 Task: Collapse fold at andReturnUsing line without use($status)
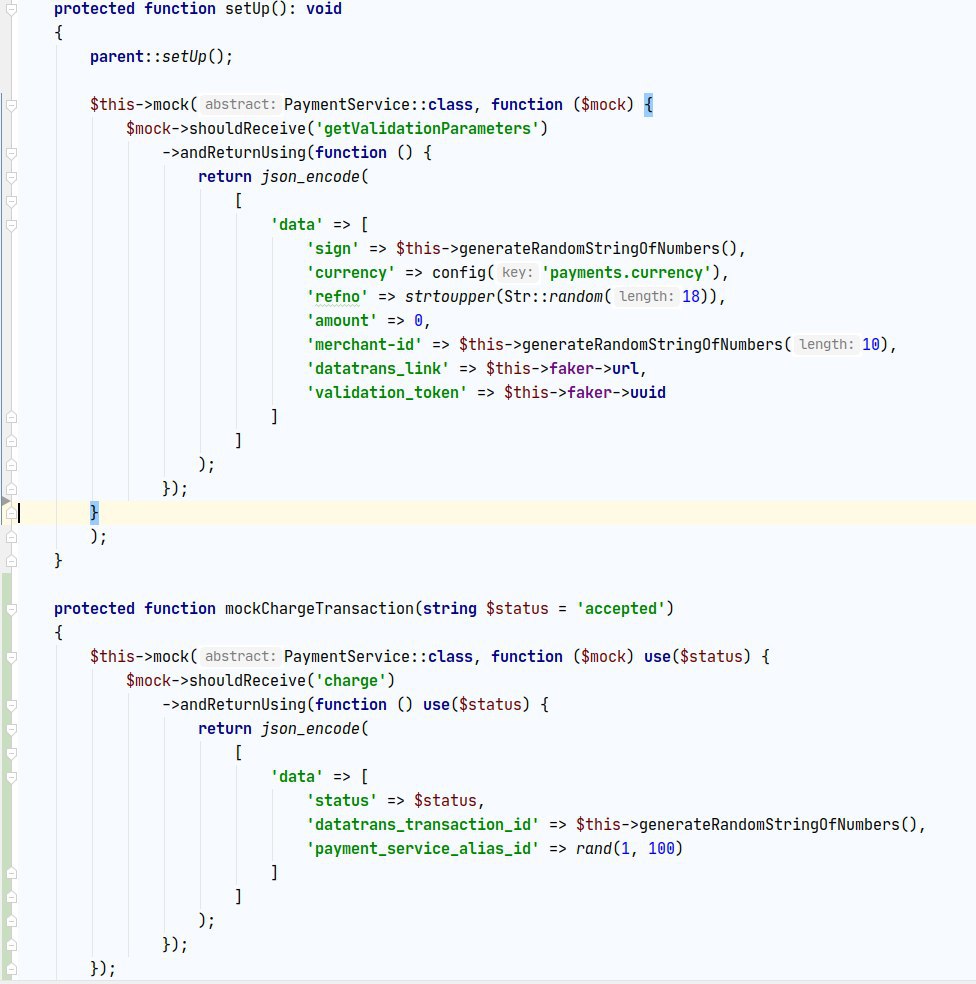point(11,153)
